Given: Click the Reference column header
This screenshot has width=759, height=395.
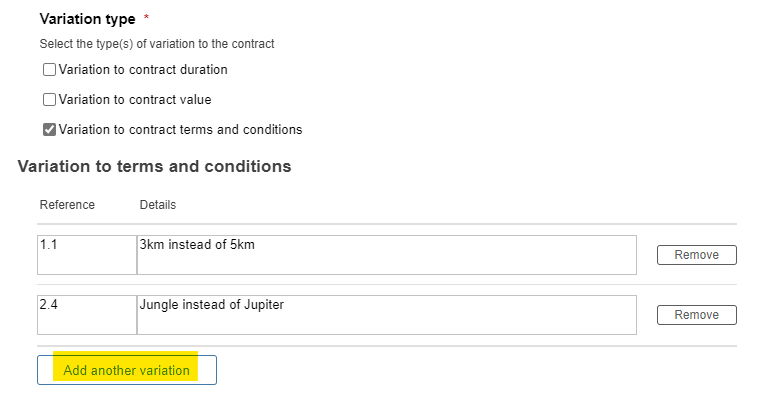Looking at the screenshot, I should [67, 205].
